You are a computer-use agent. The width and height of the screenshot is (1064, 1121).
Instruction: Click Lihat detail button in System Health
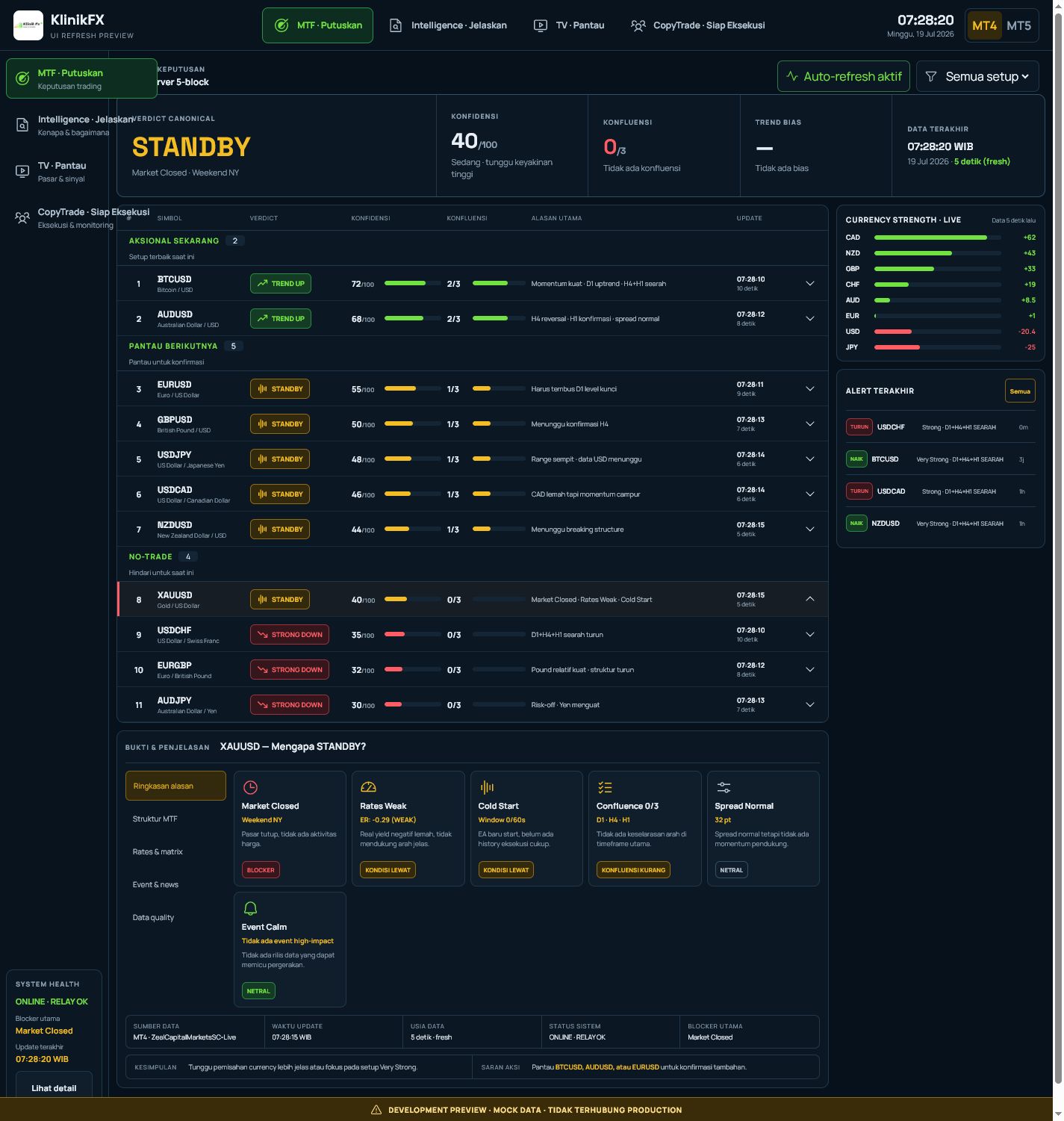[x=54, y=1087]
